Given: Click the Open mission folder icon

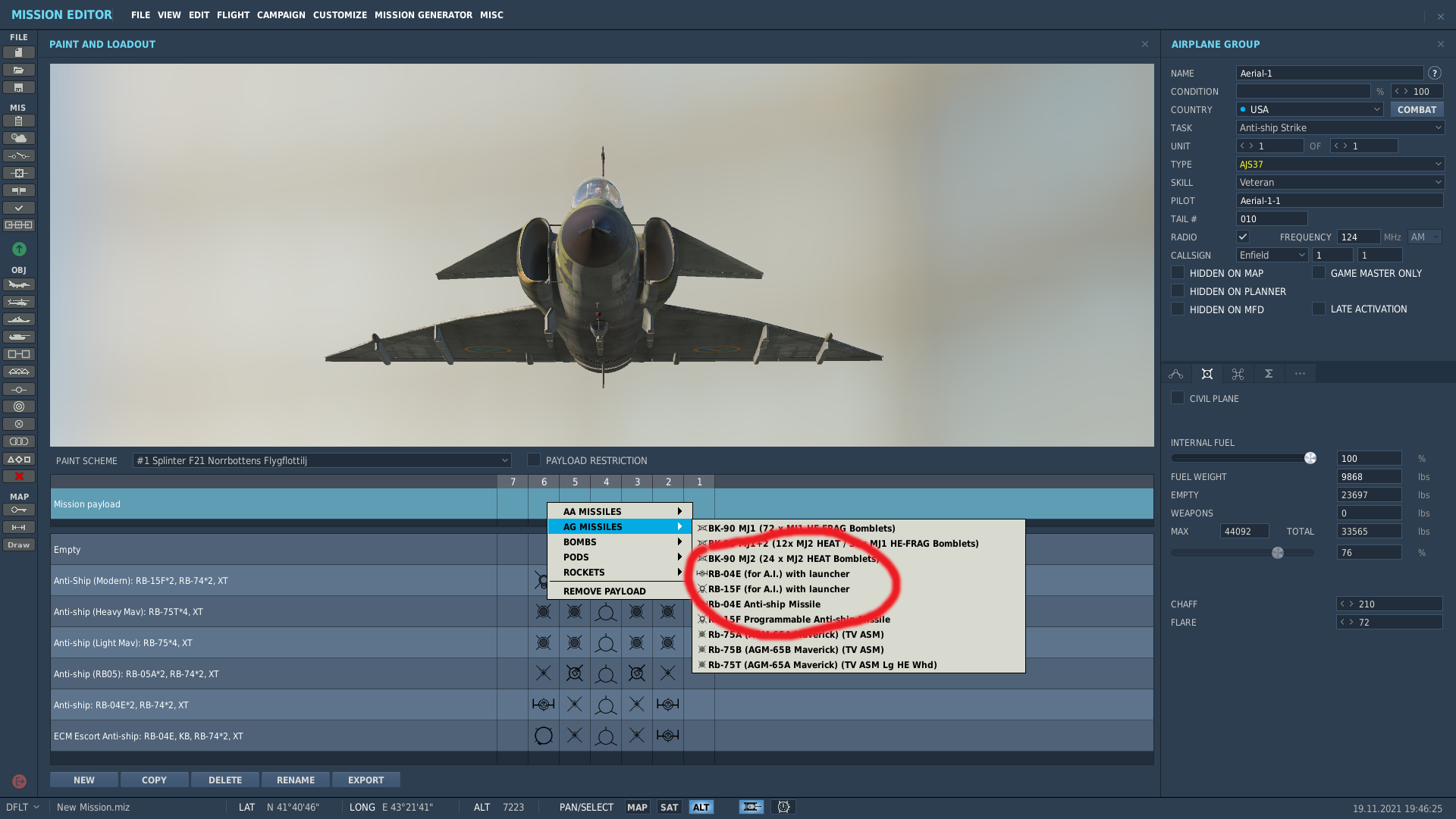Looking at the screenshot, I should pyautogui.click(x=19, y=70).
